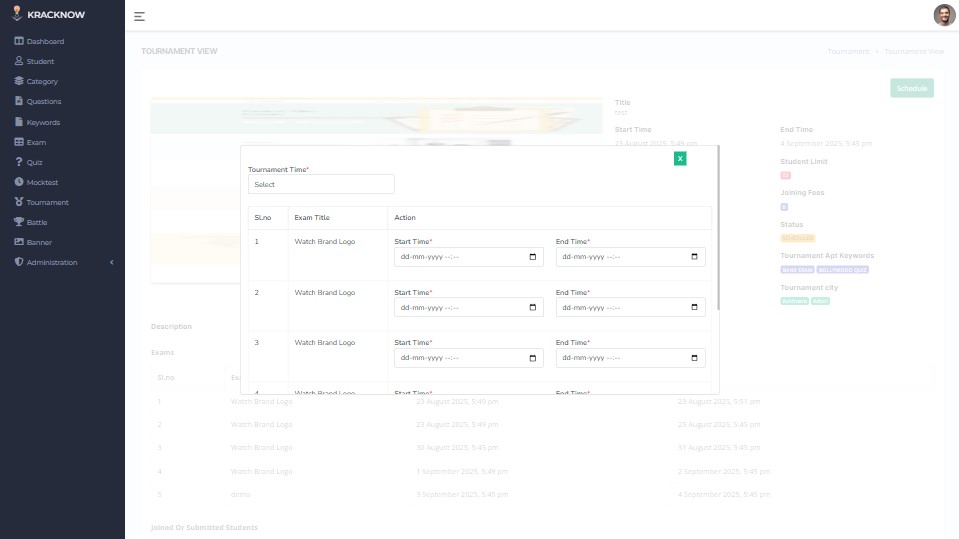Close the modal with green X button
This screenshot has width=959, height=539.
(x=680, y=158)
